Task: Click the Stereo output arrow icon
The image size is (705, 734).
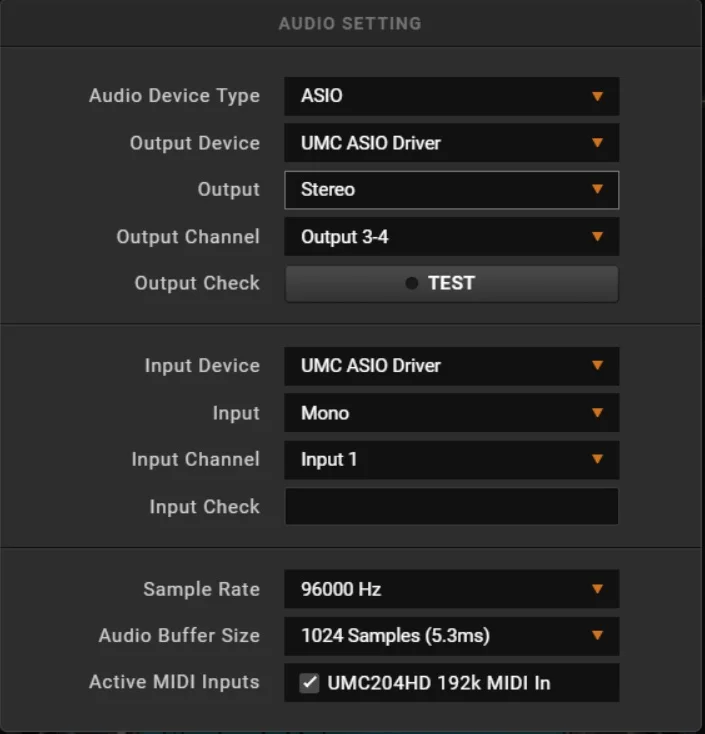Action: pyautogui.click(x=597, y=189)
